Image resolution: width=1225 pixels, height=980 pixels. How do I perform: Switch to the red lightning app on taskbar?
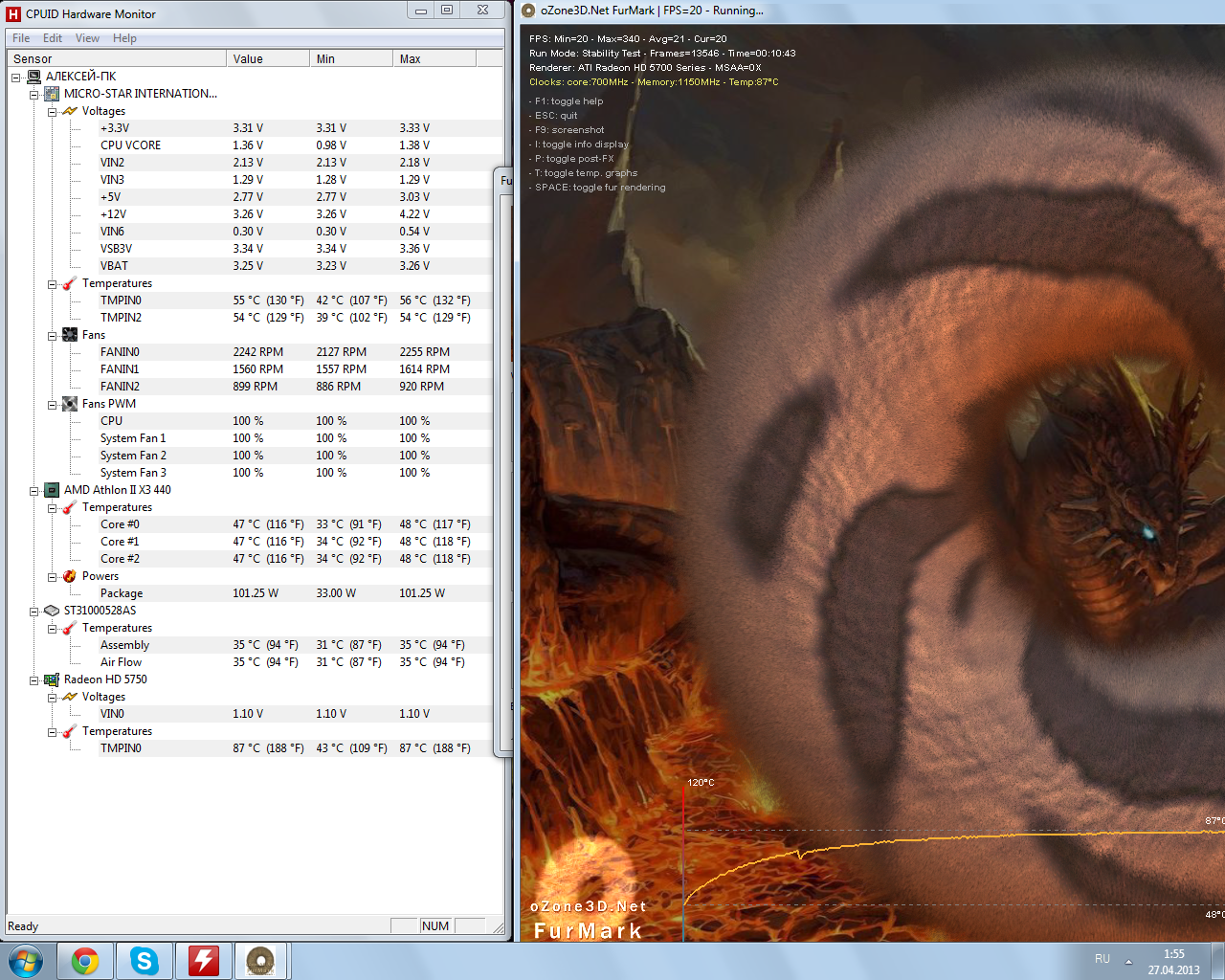click(204, 961)
